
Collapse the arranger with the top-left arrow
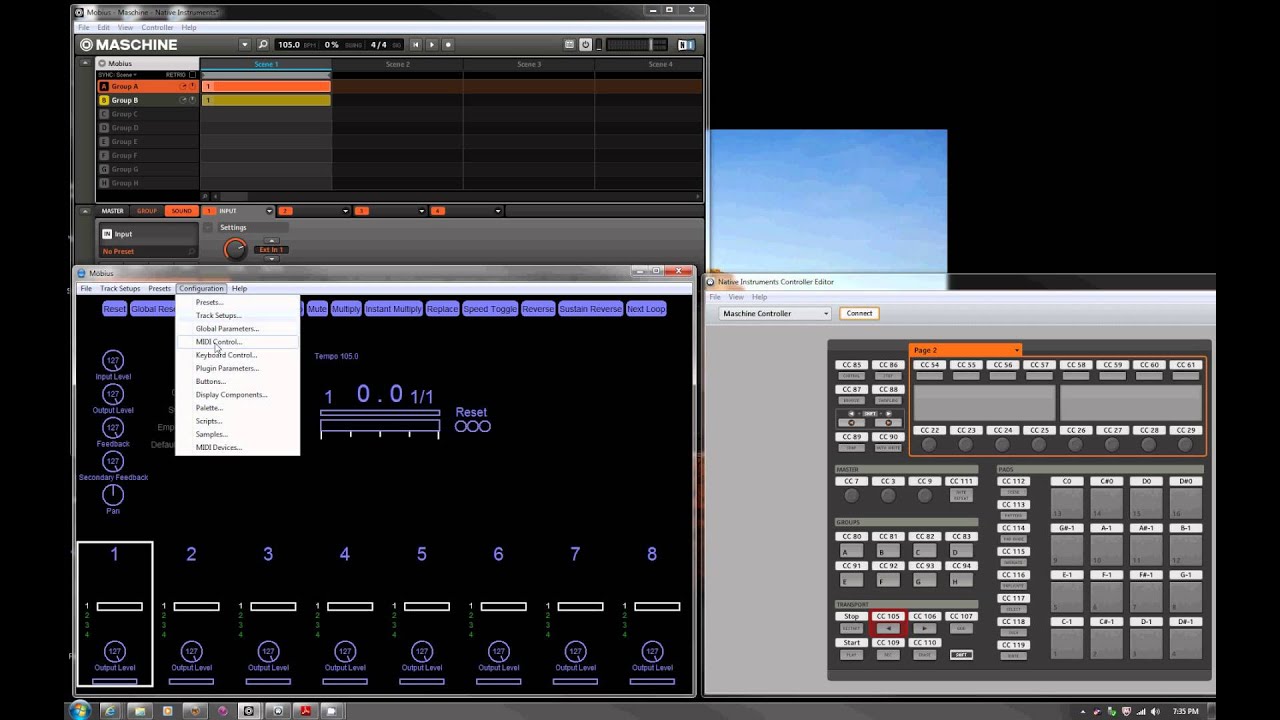85,63
